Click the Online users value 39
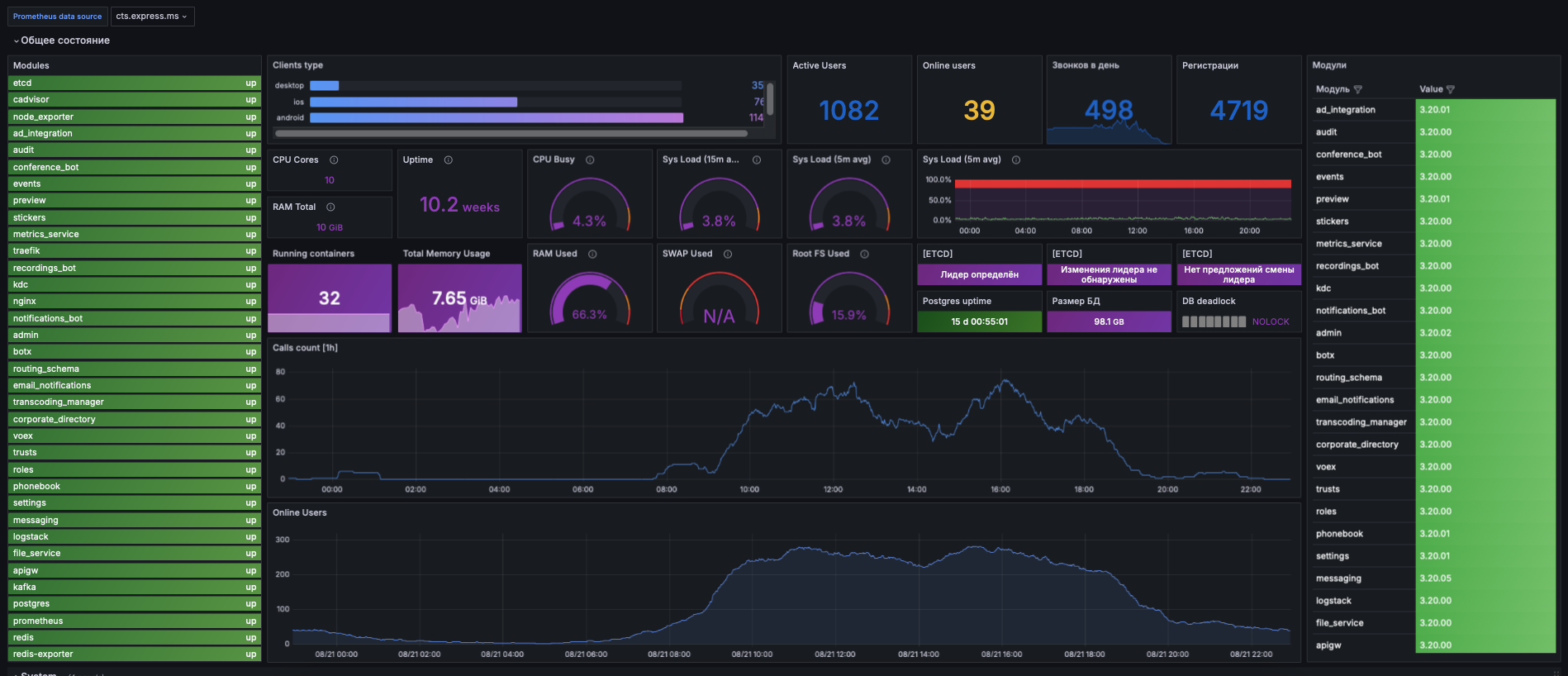This screenshot has height=676, width=1568. click(980, 110)
